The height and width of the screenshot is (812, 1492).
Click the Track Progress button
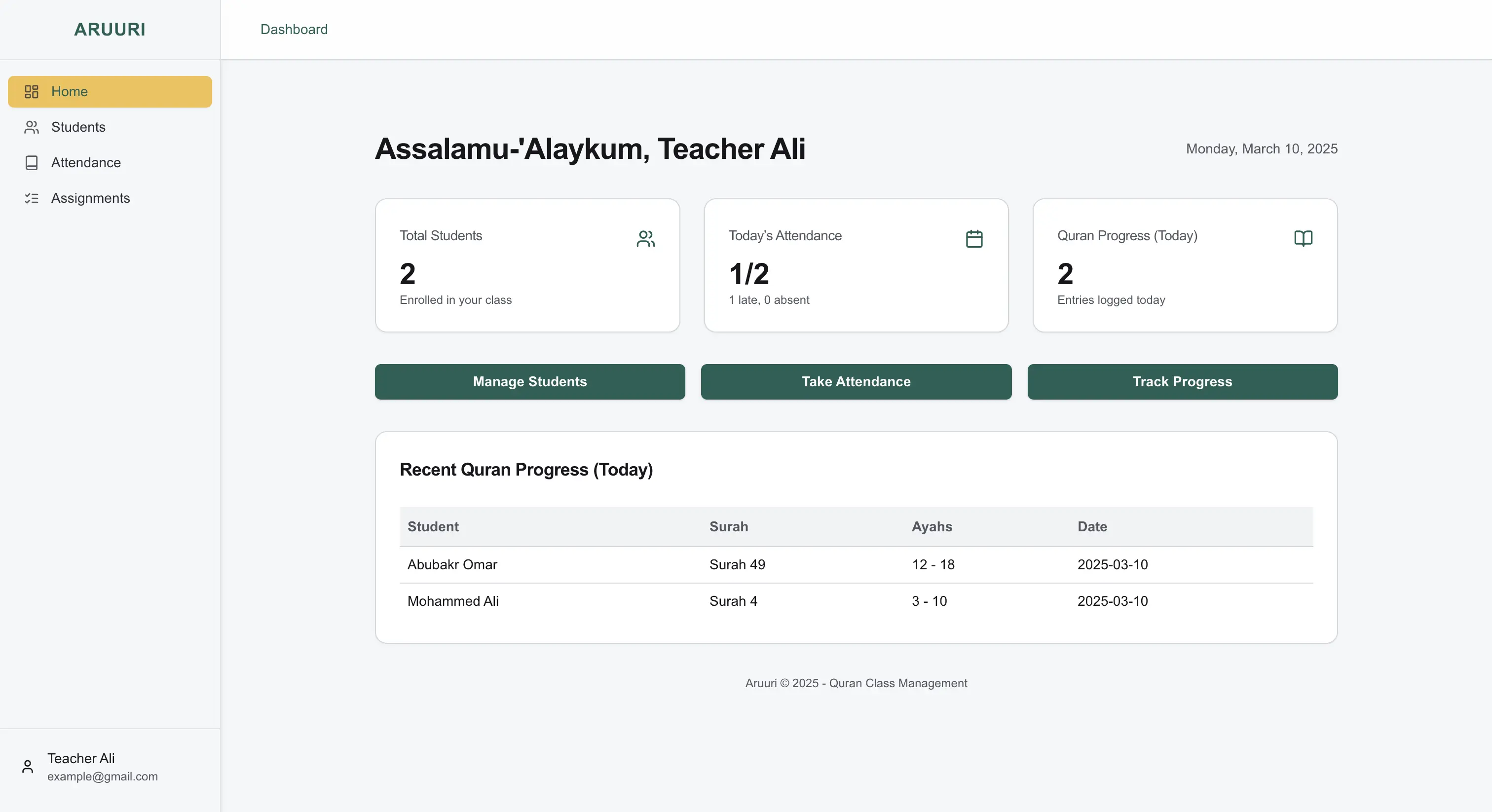1182,382
